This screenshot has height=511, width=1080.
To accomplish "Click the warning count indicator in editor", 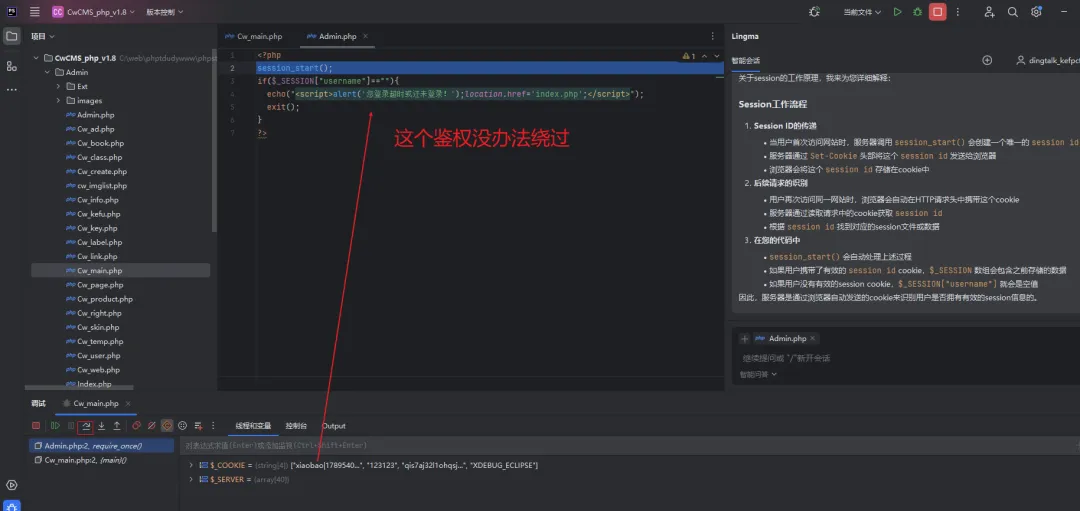I will 689,56.
